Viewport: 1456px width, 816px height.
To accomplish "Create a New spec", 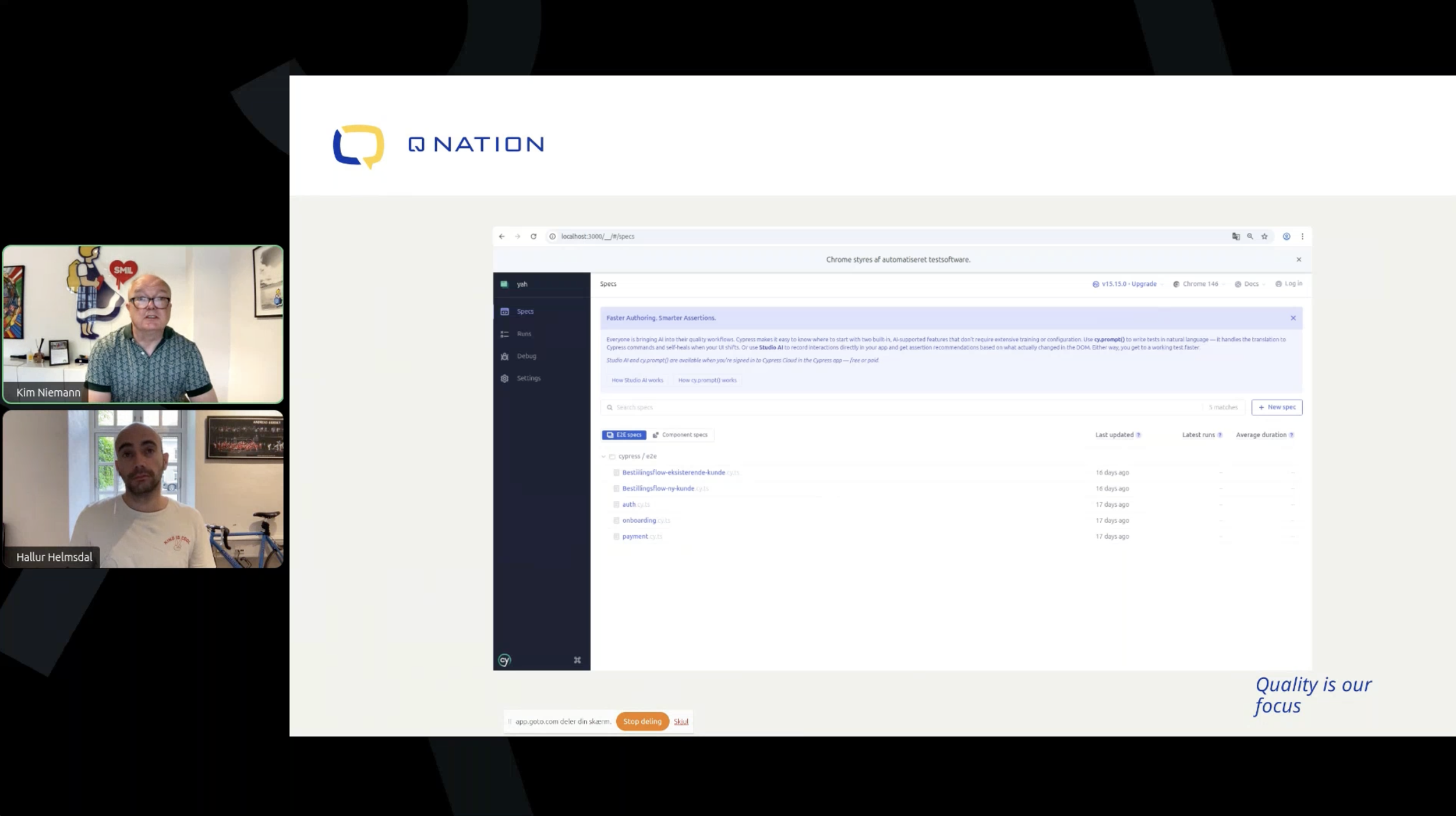I will click(x=1277, y=407).
